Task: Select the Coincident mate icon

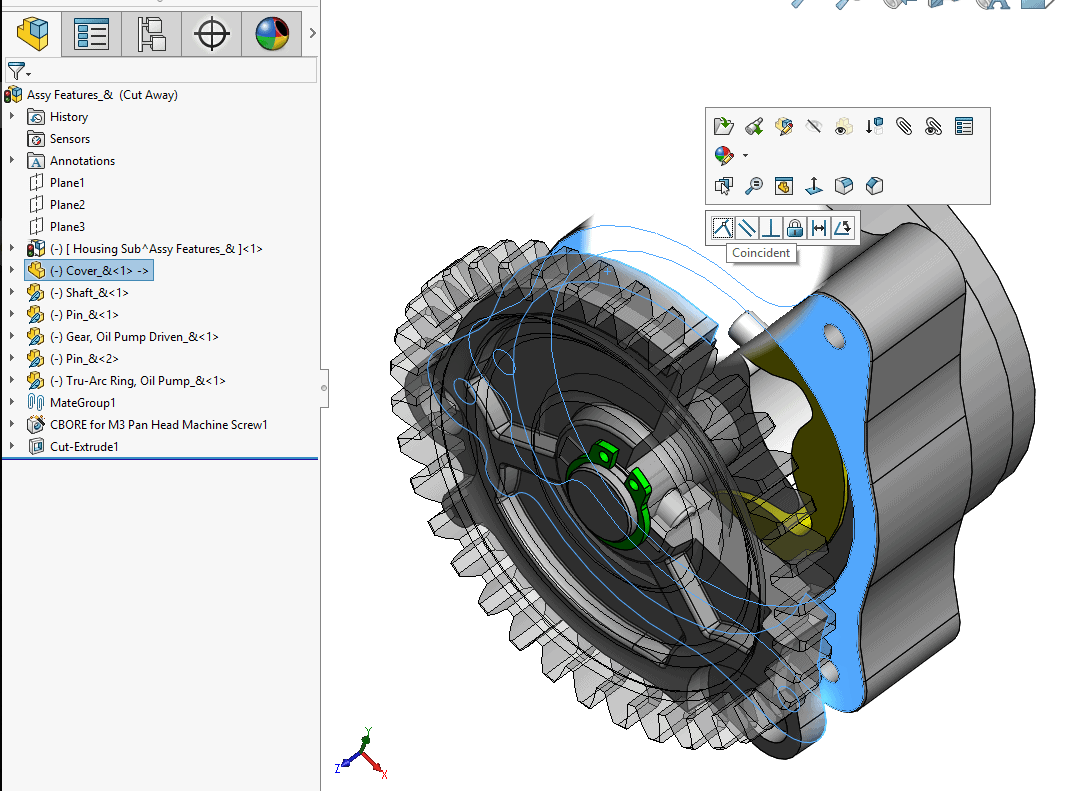Action: (x=722, y=227)
